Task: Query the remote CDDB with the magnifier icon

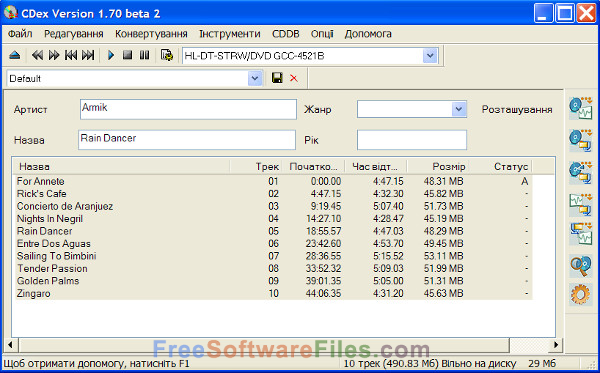Action: click(x=580, y=265)
